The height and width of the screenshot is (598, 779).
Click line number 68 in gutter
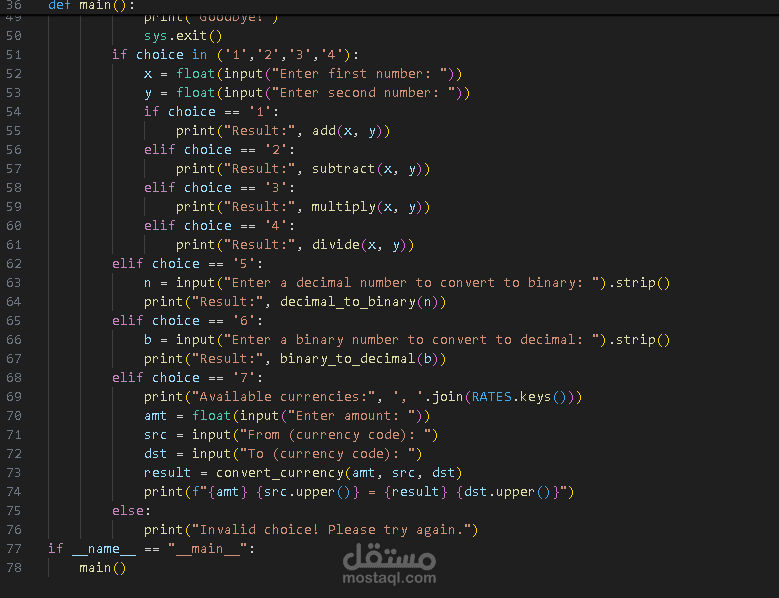click(14, 378)
